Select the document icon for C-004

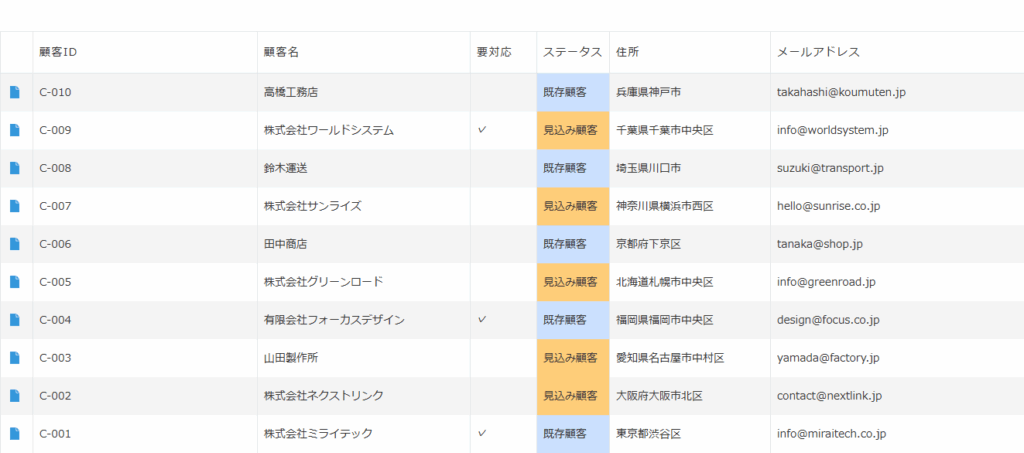coord(15,320)
